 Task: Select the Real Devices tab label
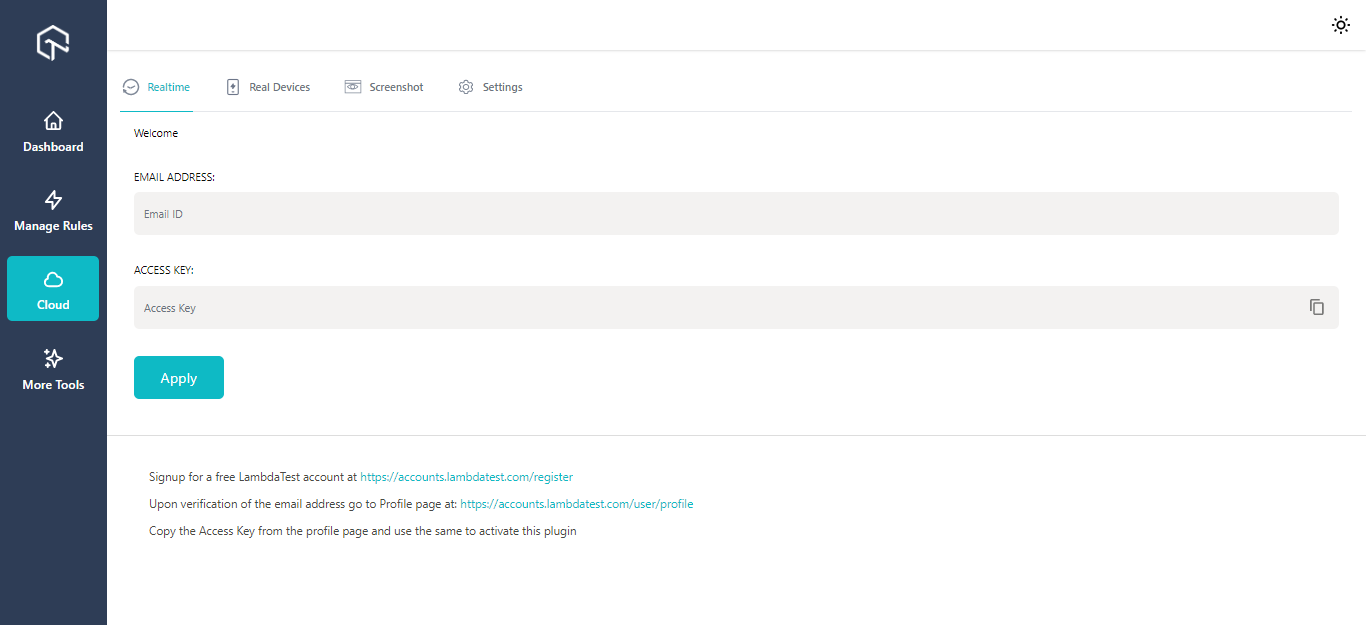(x=279, y=87)
